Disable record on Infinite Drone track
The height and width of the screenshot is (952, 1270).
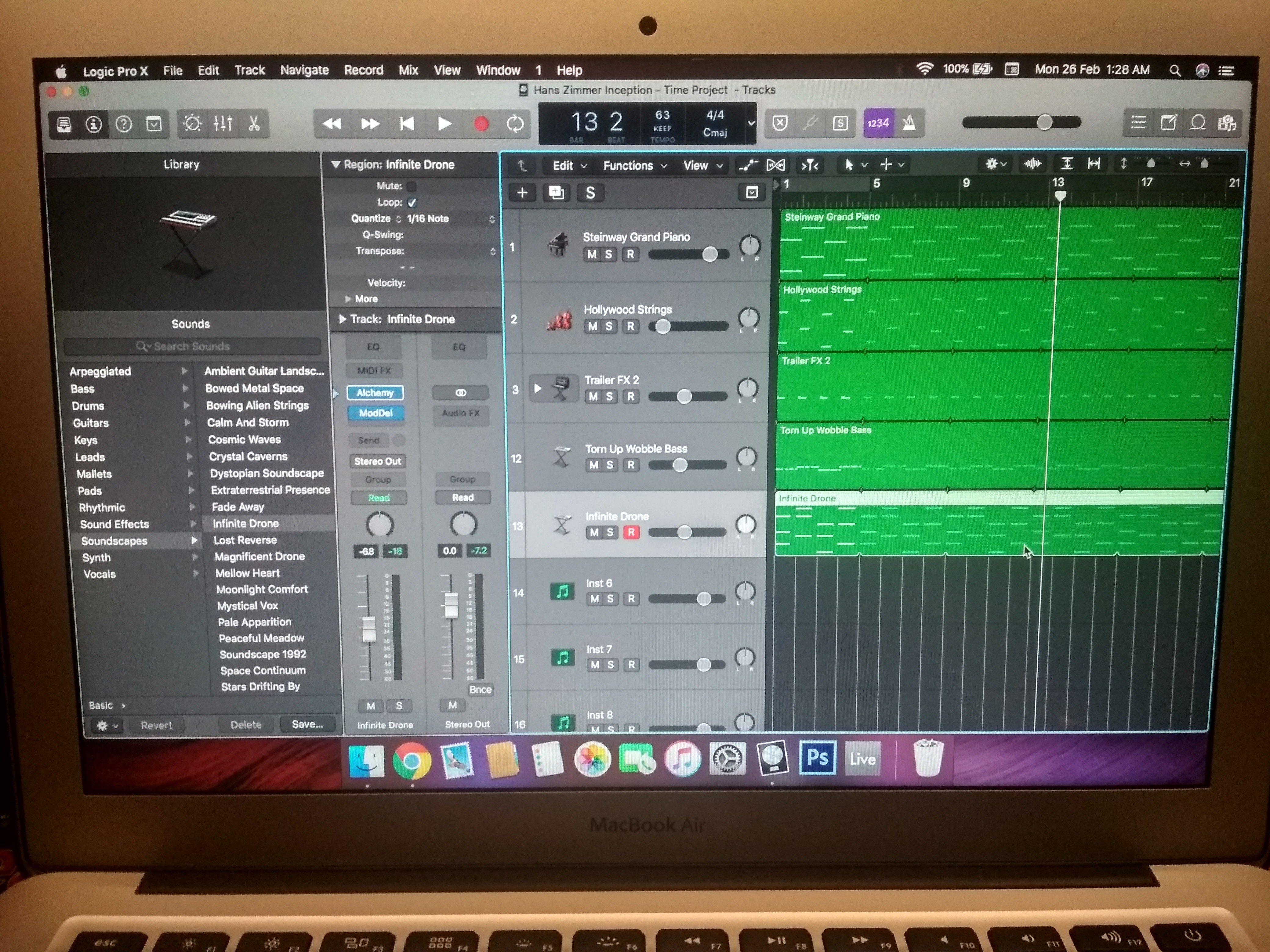631,532
